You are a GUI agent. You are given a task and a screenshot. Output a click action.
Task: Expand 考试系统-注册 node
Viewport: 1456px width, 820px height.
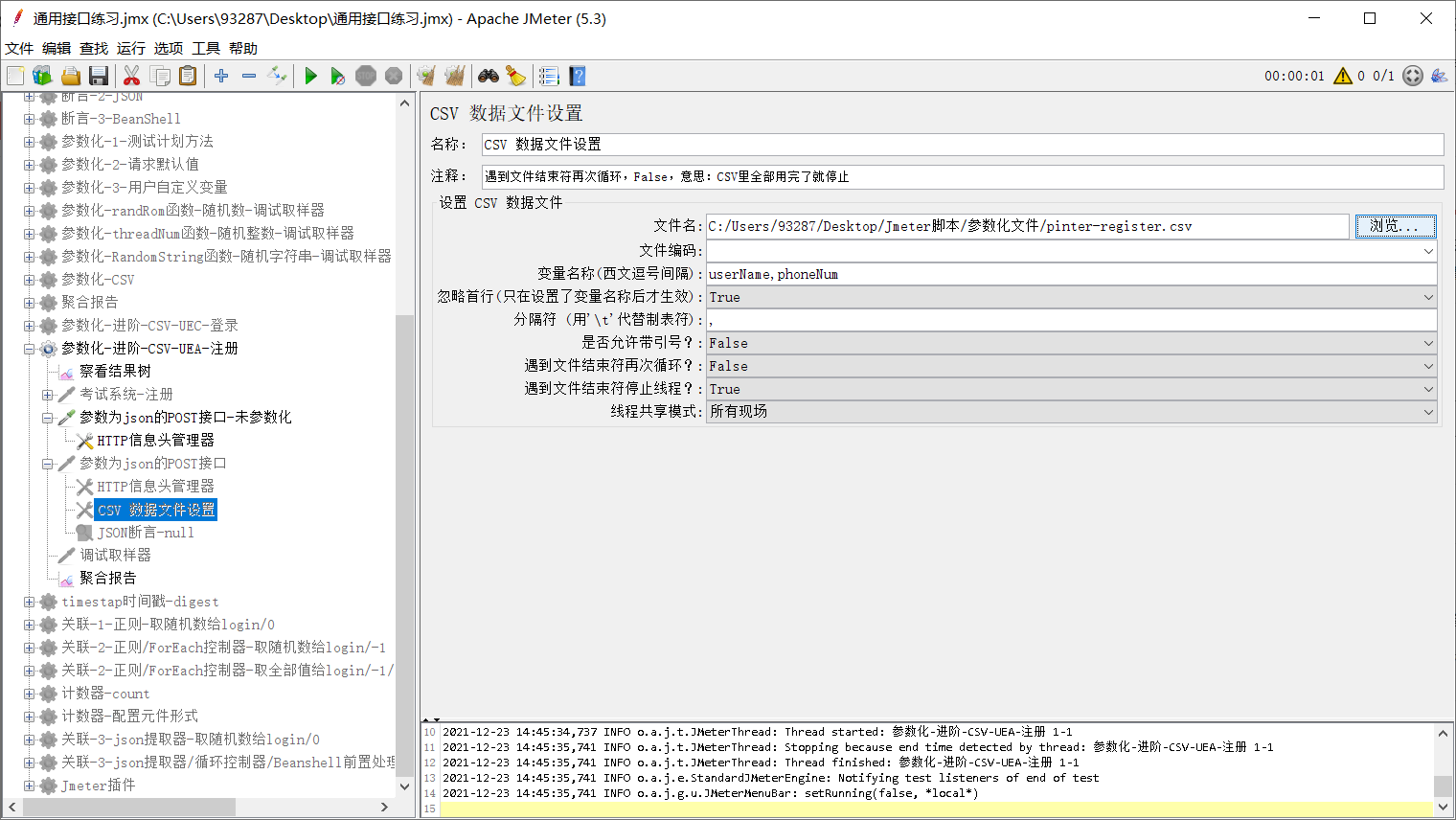(x=48, y=395)
